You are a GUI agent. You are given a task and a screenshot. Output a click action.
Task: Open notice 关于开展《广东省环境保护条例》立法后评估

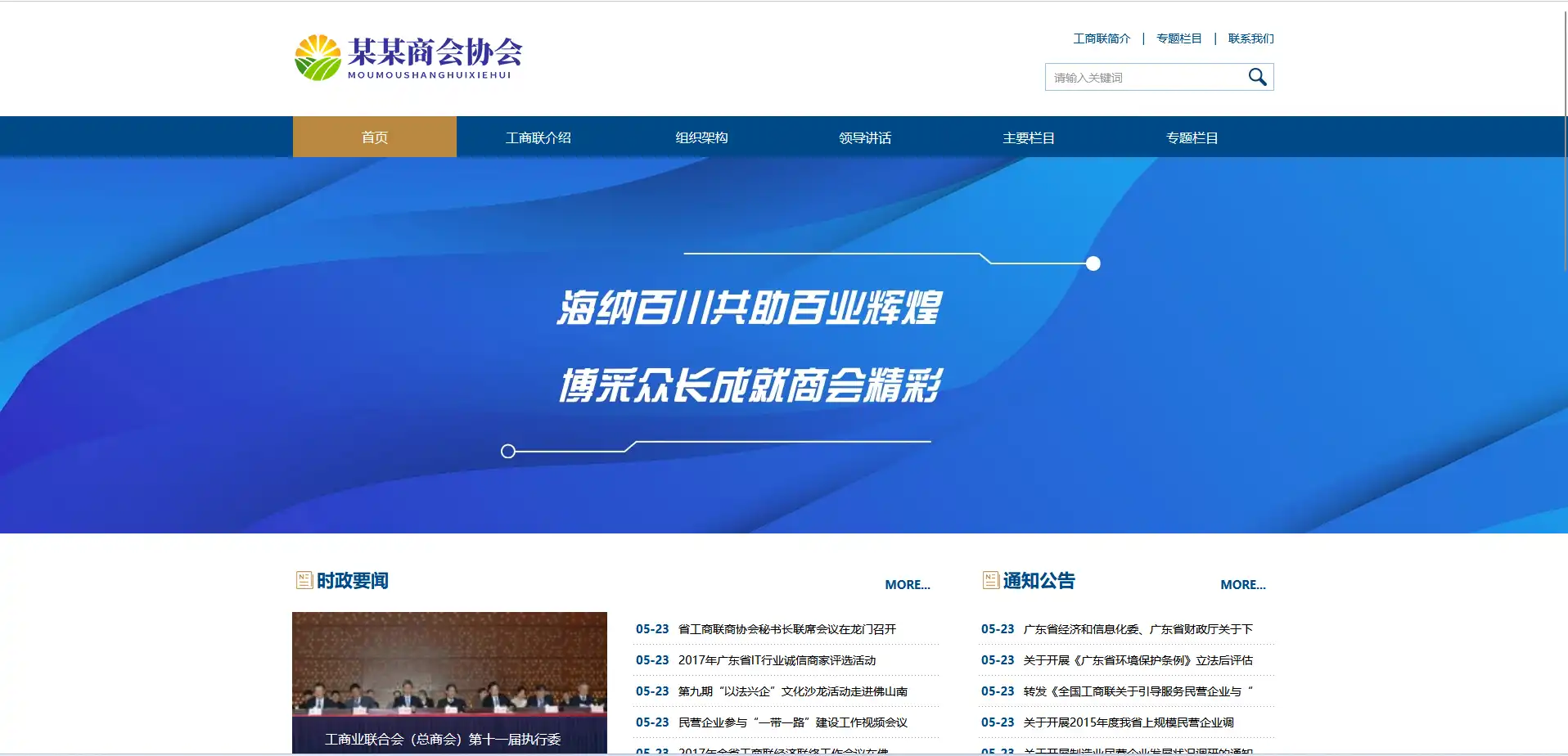click(x=1138, y=660)
